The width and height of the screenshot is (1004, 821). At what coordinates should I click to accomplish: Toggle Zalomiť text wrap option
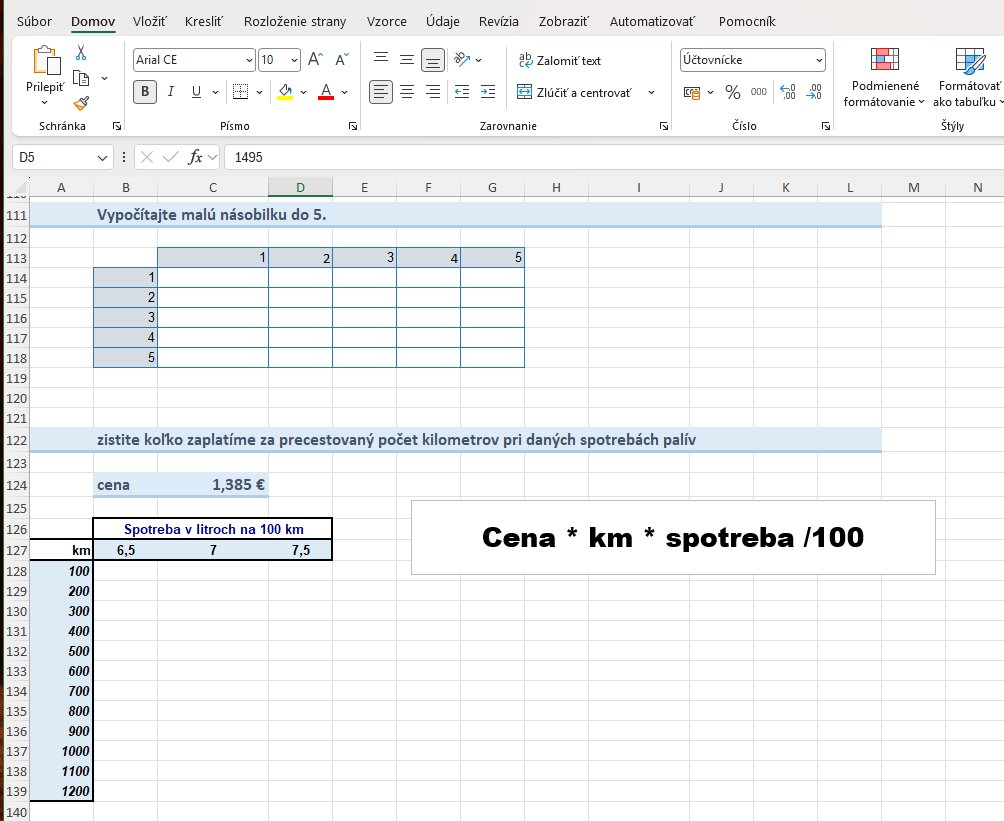[560, 60]
